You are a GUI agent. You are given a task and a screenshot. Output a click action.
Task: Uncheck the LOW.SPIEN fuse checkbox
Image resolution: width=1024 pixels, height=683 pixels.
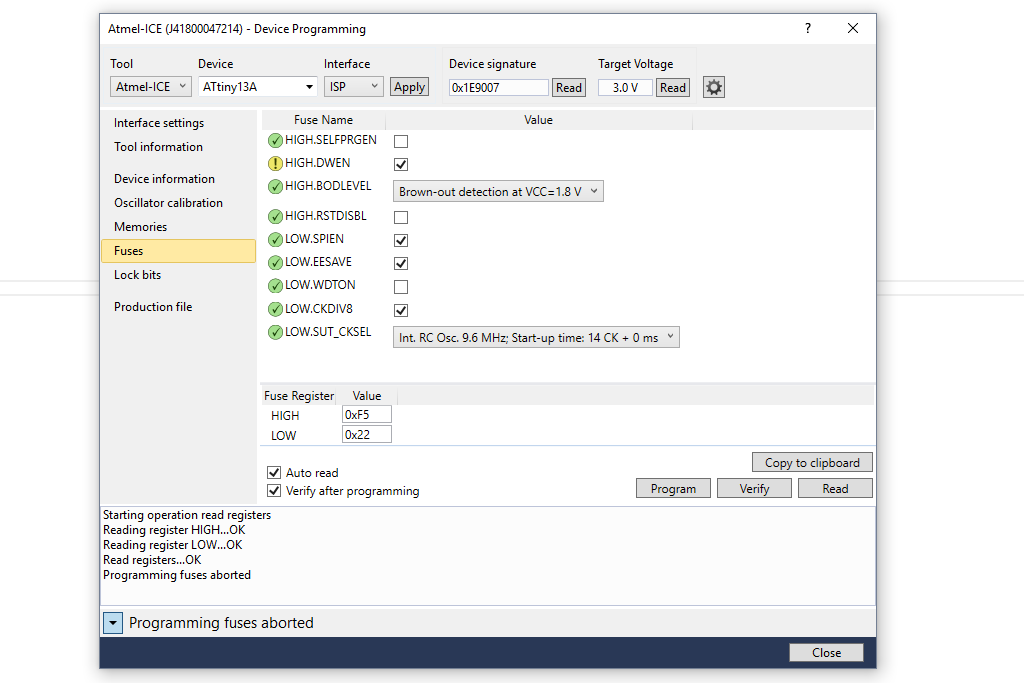401,240
